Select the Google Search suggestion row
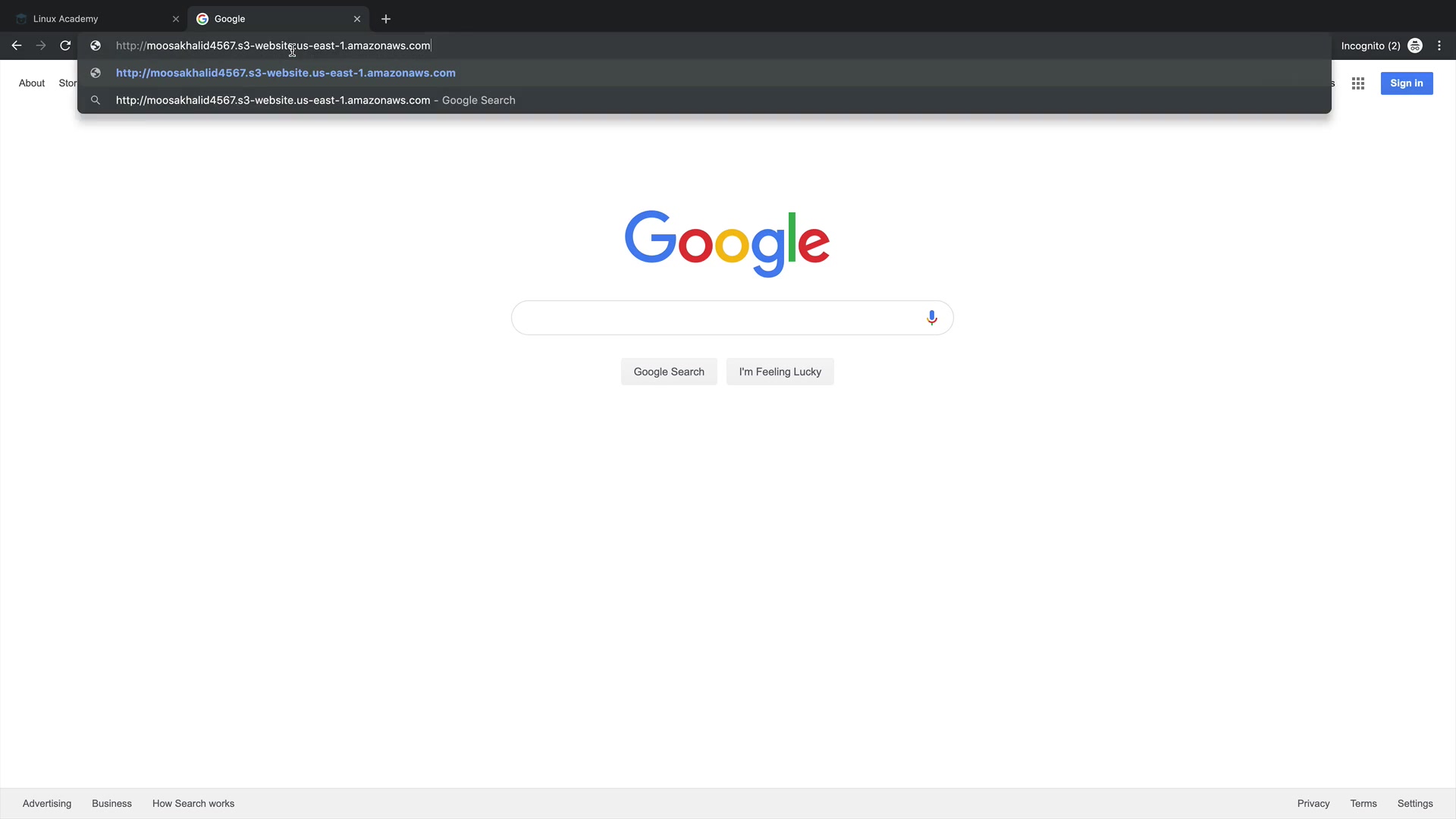1456x819 pixels. [x=315, y=100]
